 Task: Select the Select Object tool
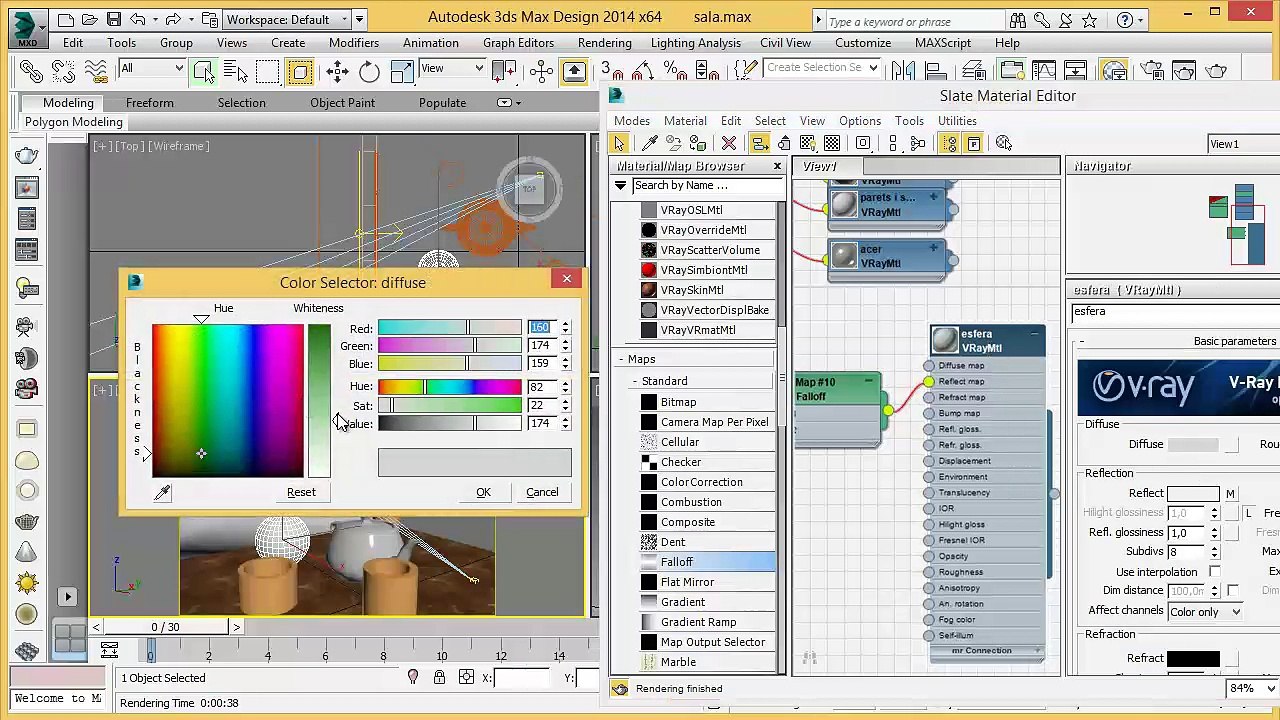click(x=203, y=71)
